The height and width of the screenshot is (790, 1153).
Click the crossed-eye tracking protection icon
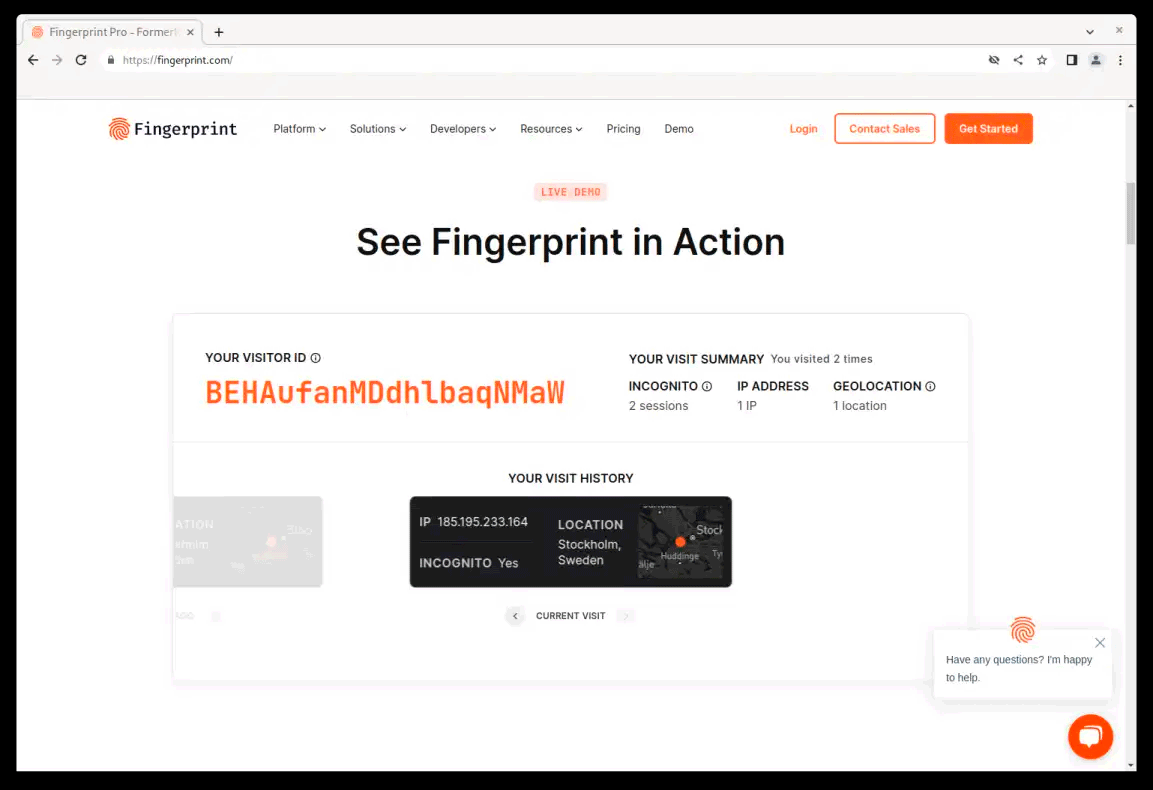[x=993, y=60]
